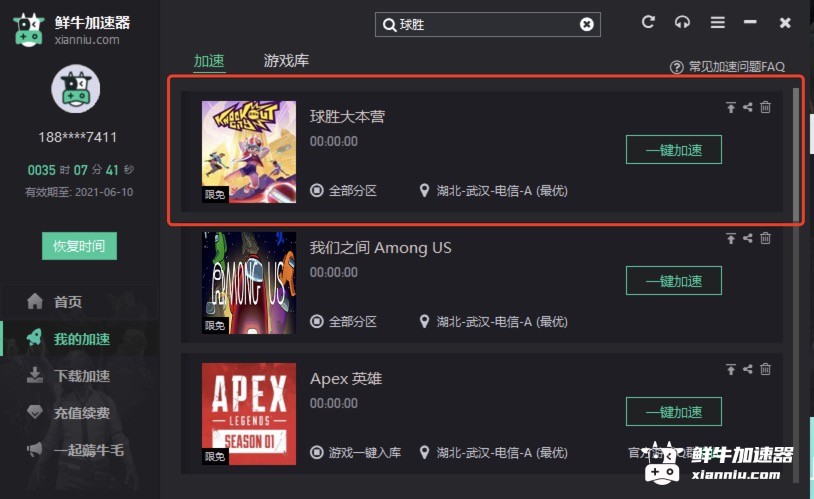The height and width of the screenshot is (499, 814).
Task: Click the 有效期至: 2021-06-10 text
Action: (79, 192)
